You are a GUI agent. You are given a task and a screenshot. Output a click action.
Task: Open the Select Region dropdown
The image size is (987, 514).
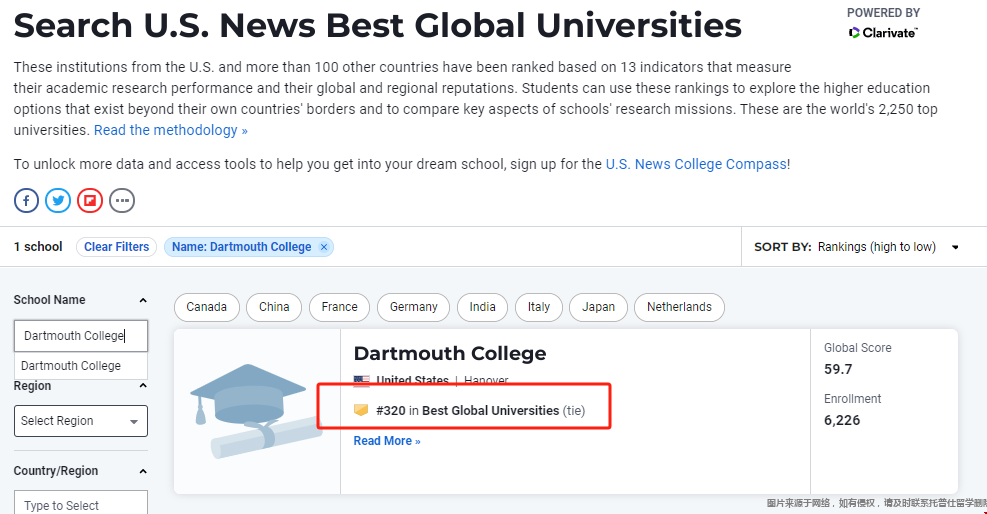pyautogui.click(x=81, y=421)
